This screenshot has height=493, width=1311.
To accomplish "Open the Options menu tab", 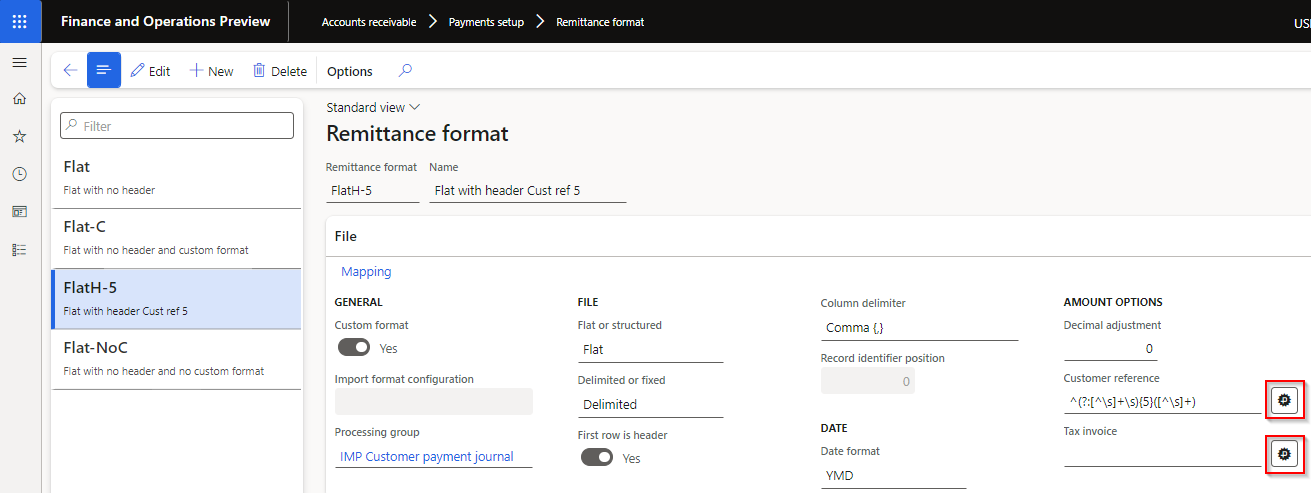I will [x=350, y=71].
